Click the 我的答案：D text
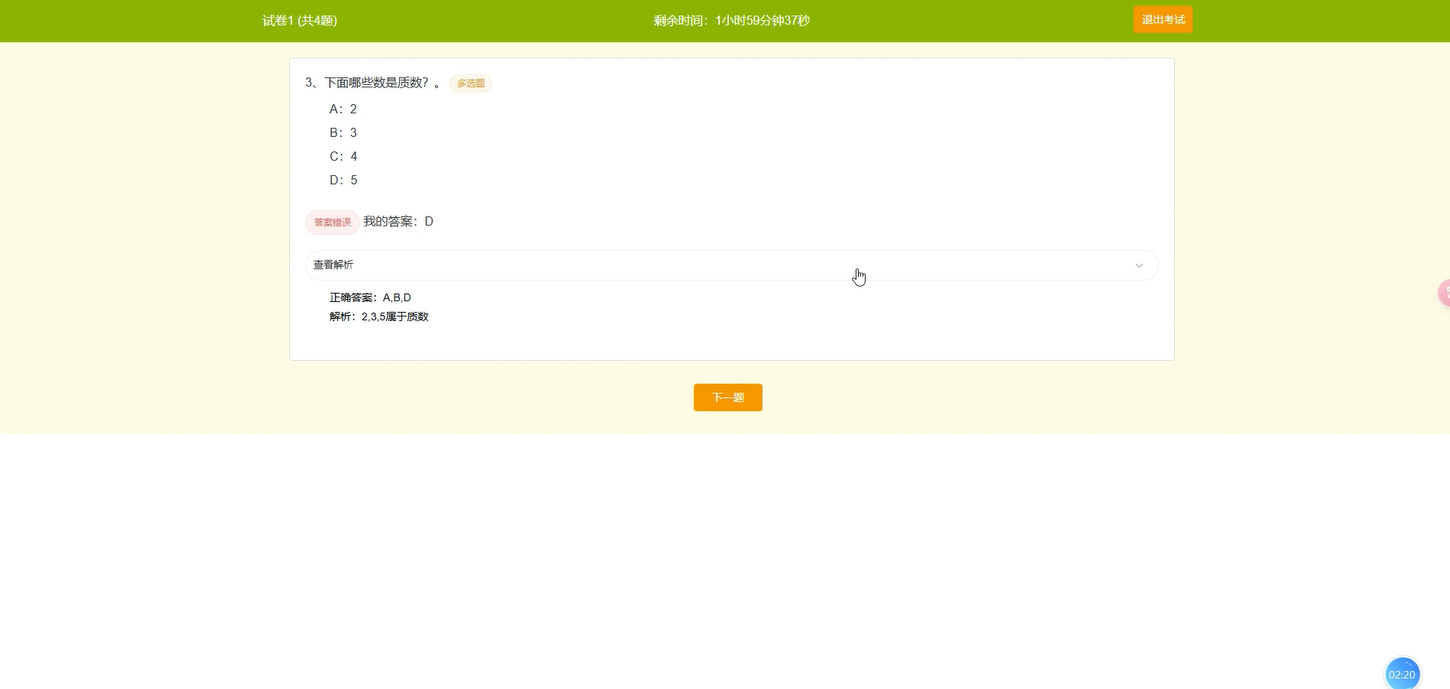Screen dimensions: 1450x689 (x=398, y=222)
